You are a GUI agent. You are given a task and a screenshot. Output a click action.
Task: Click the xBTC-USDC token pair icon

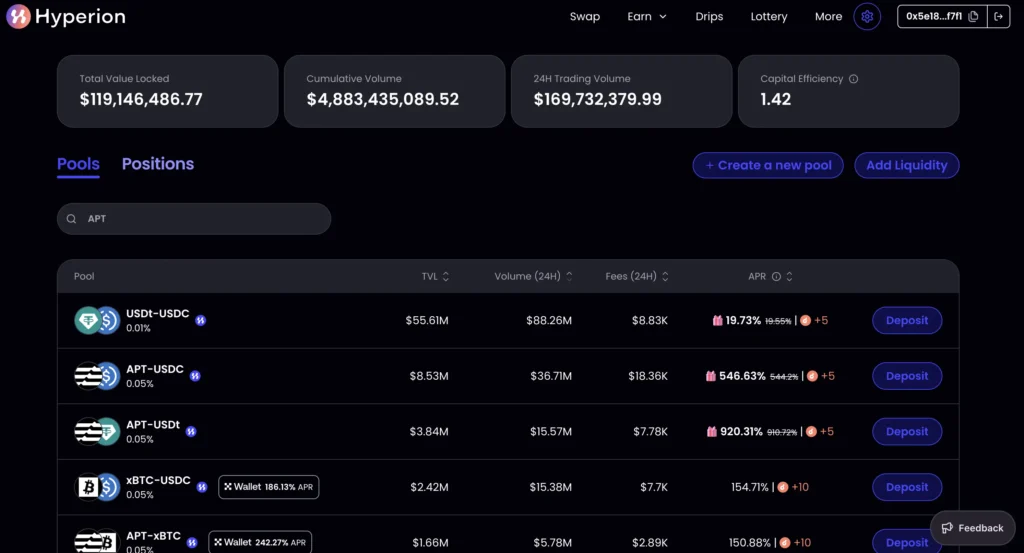97,487
